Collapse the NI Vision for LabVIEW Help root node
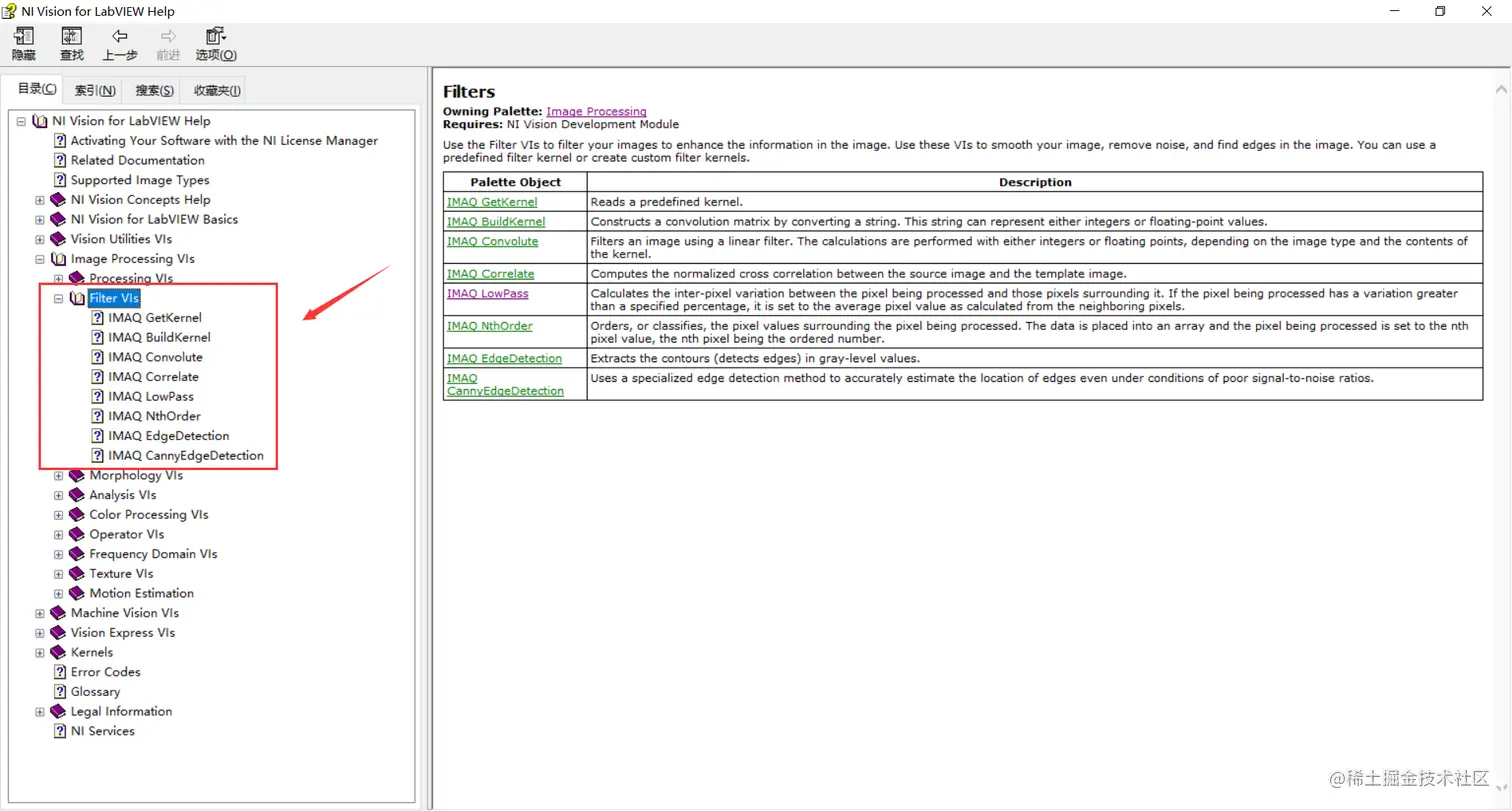This screenshot has height=811, width=1512. (x=21, y=121)
